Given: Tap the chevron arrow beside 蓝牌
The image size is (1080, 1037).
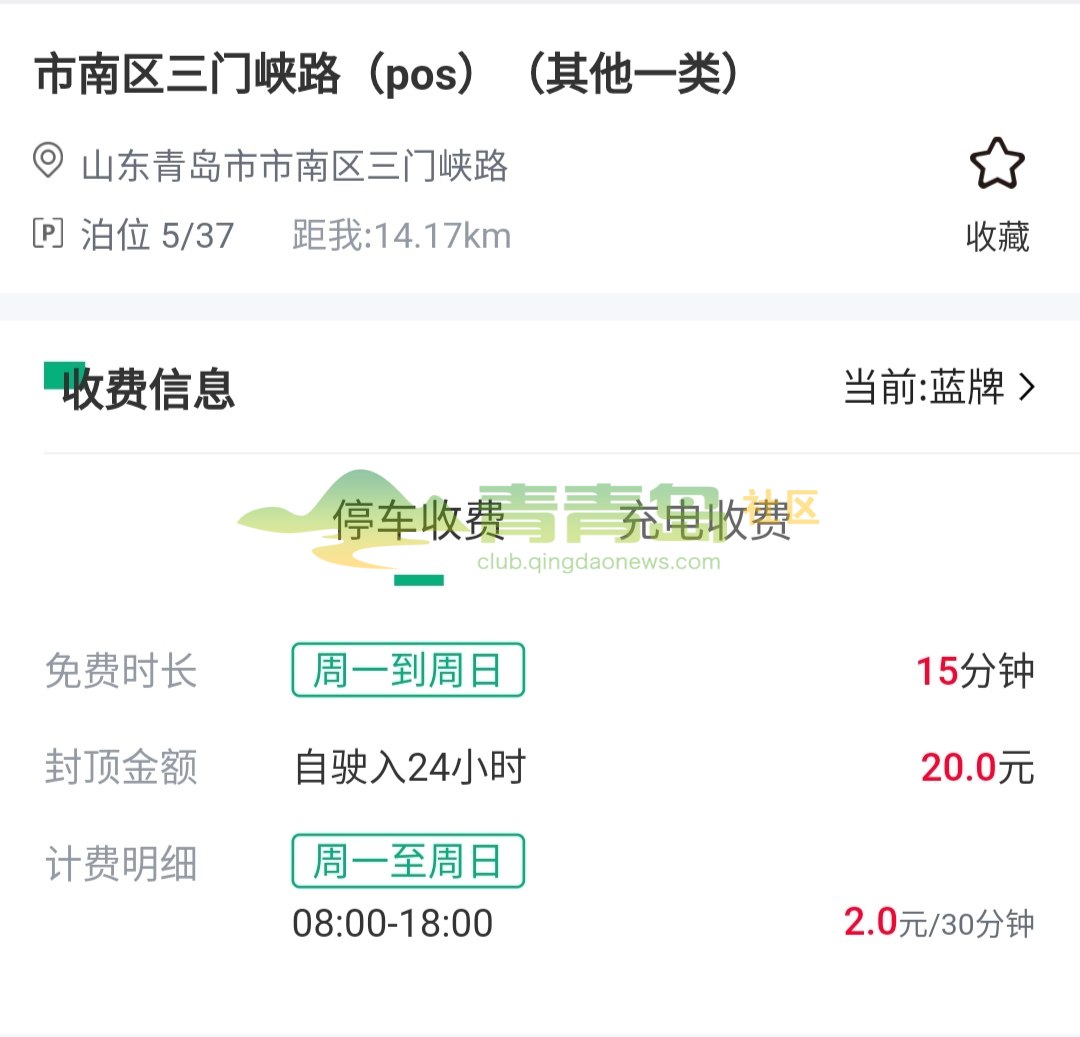Looking at the screenshot, I should tap(1026, 388).
